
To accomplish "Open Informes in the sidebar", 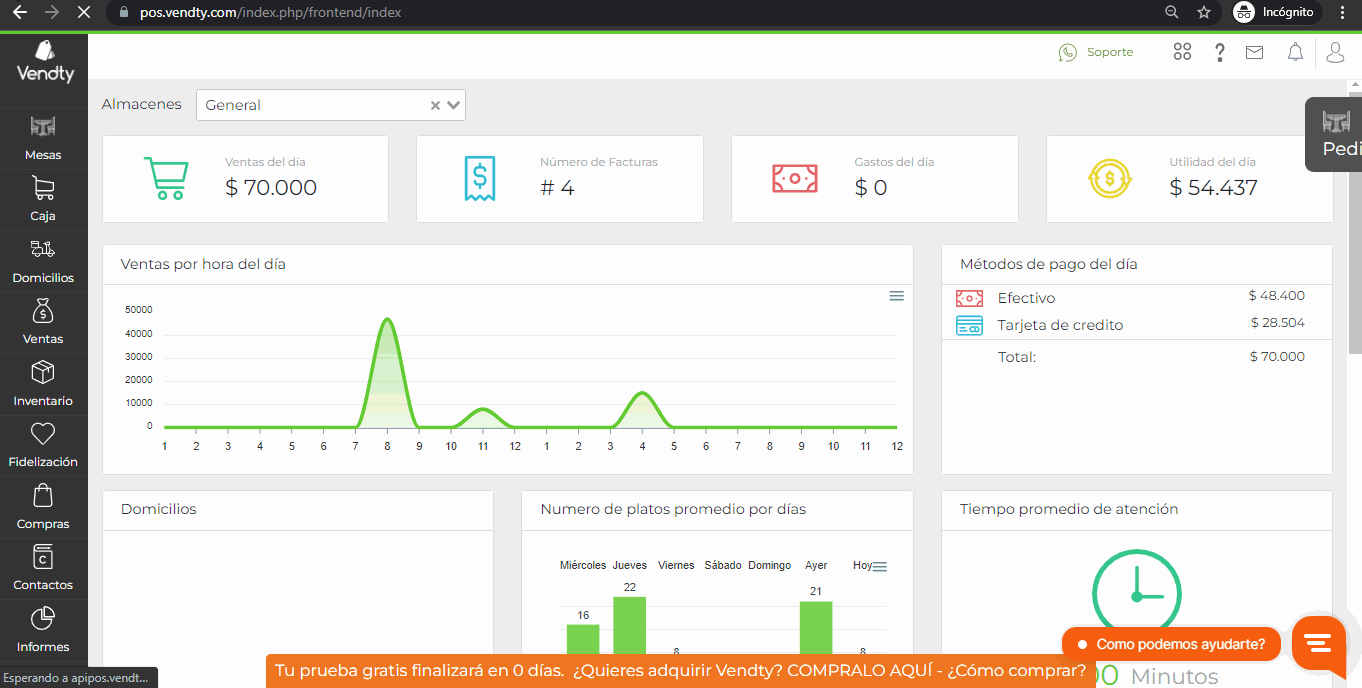I will tap(43, 630).
